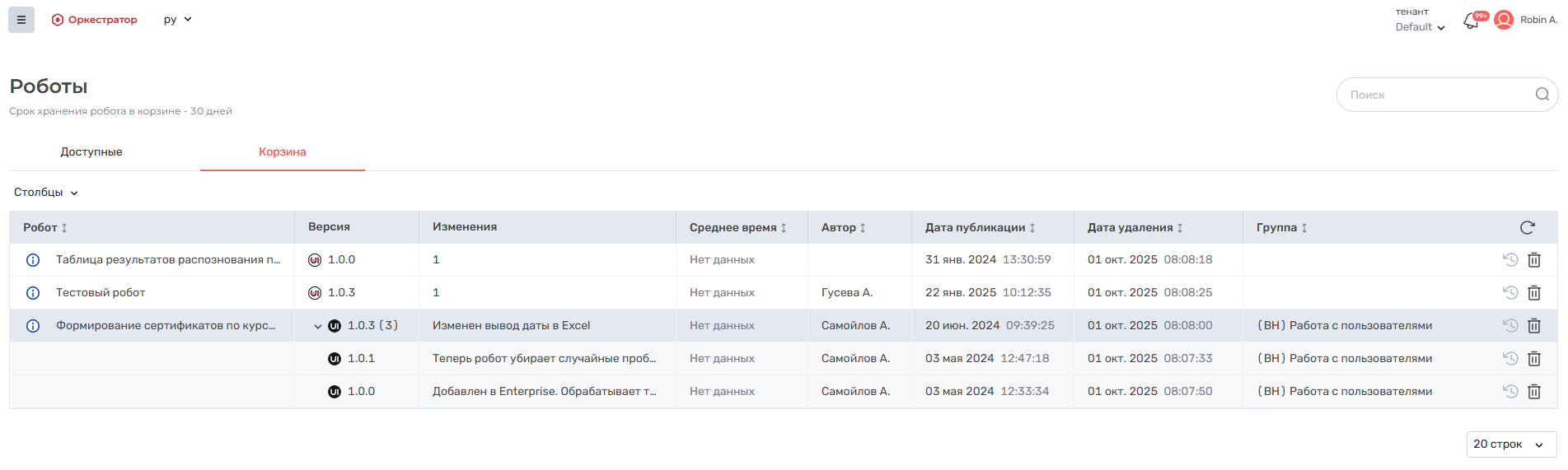The width and height of the screenshot is (1568, 470).
Task: Permanently delete Тестовый робот via trash icon
Action: pos(1534,293)
